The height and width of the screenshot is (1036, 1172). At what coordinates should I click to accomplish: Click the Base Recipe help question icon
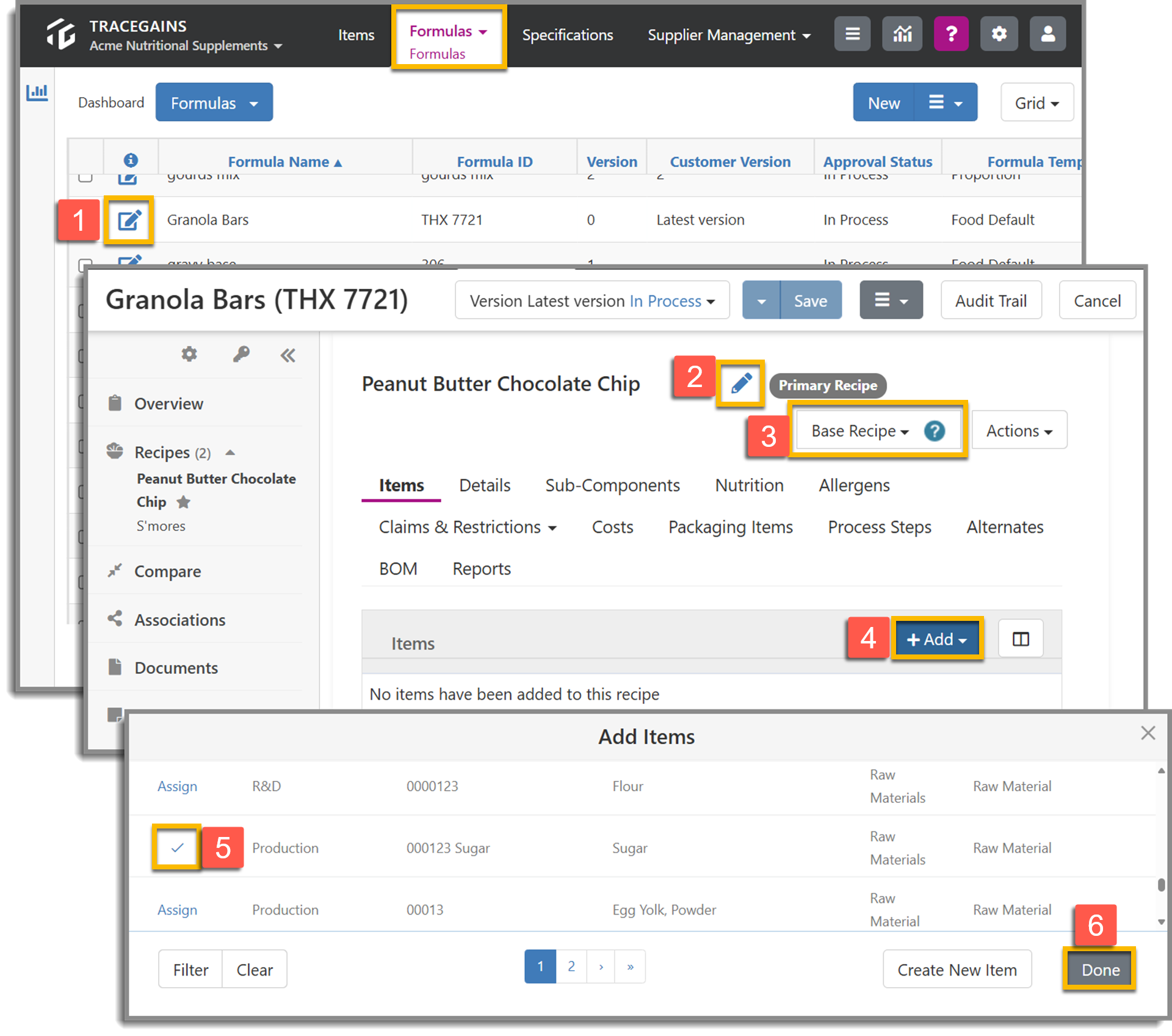point(934,431)
